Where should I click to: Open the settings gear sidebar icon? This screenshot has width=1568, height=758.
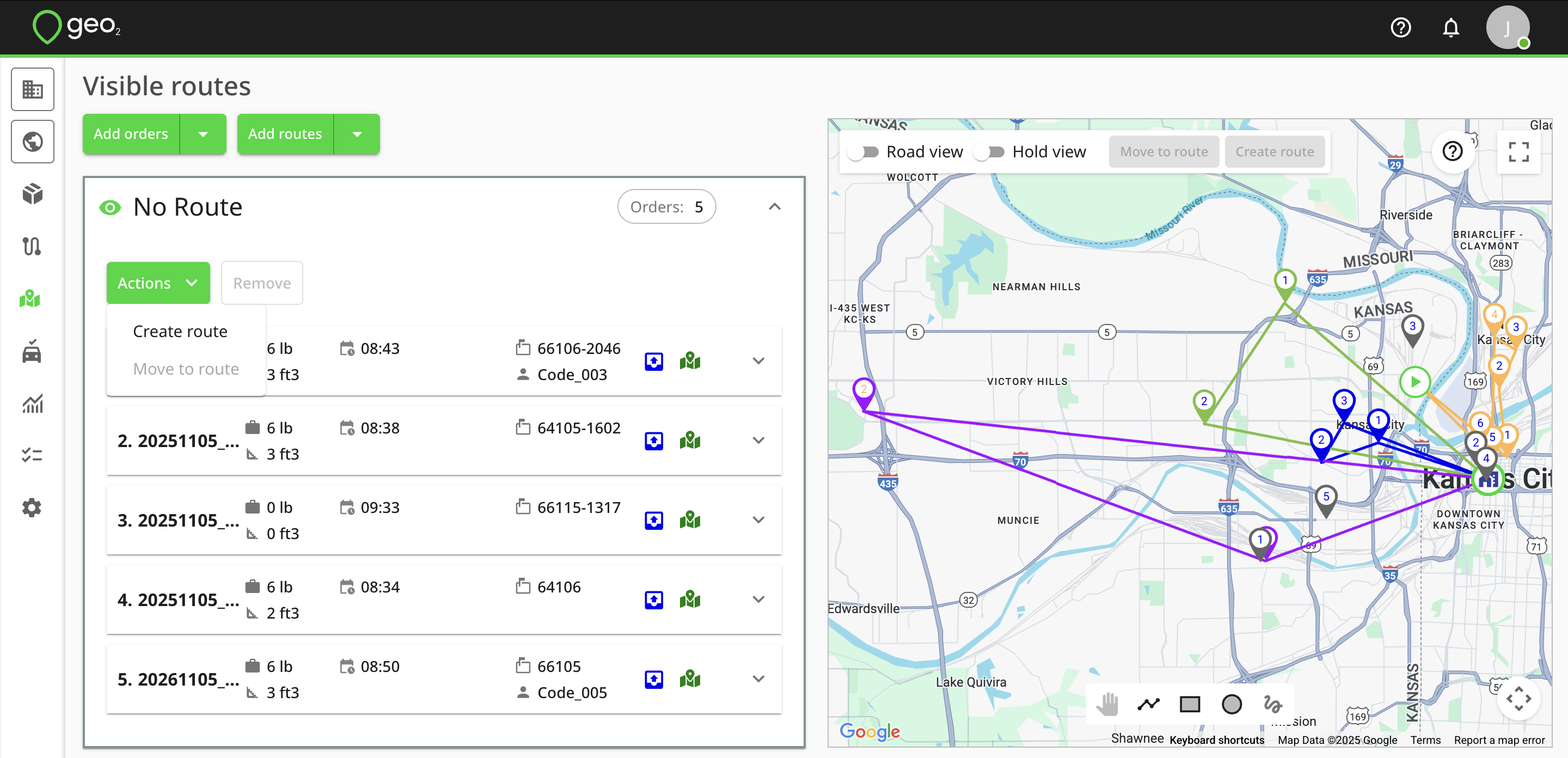[x=32, y=508]
